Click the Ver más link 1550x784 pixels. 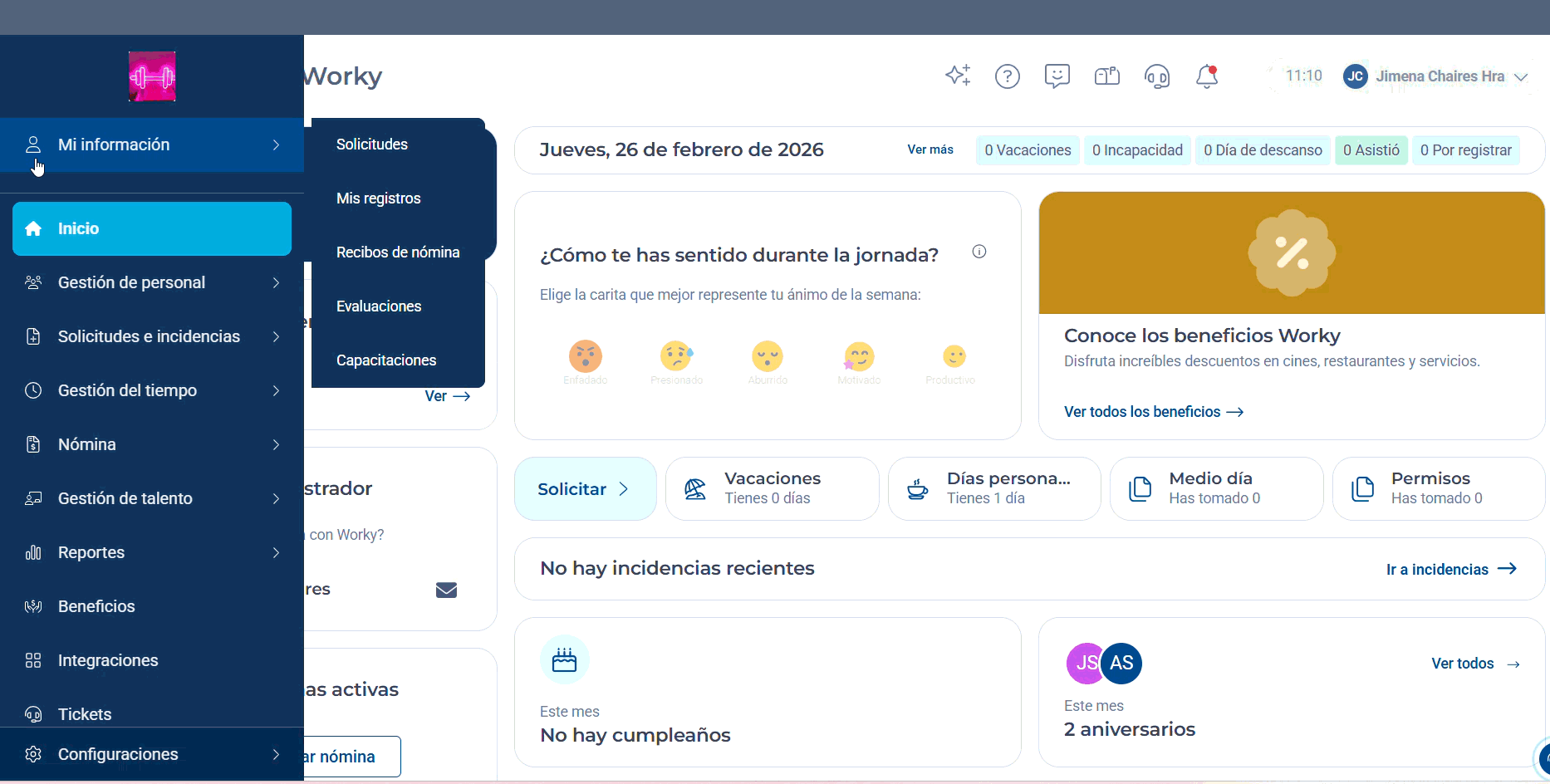(x=930, y=149)
